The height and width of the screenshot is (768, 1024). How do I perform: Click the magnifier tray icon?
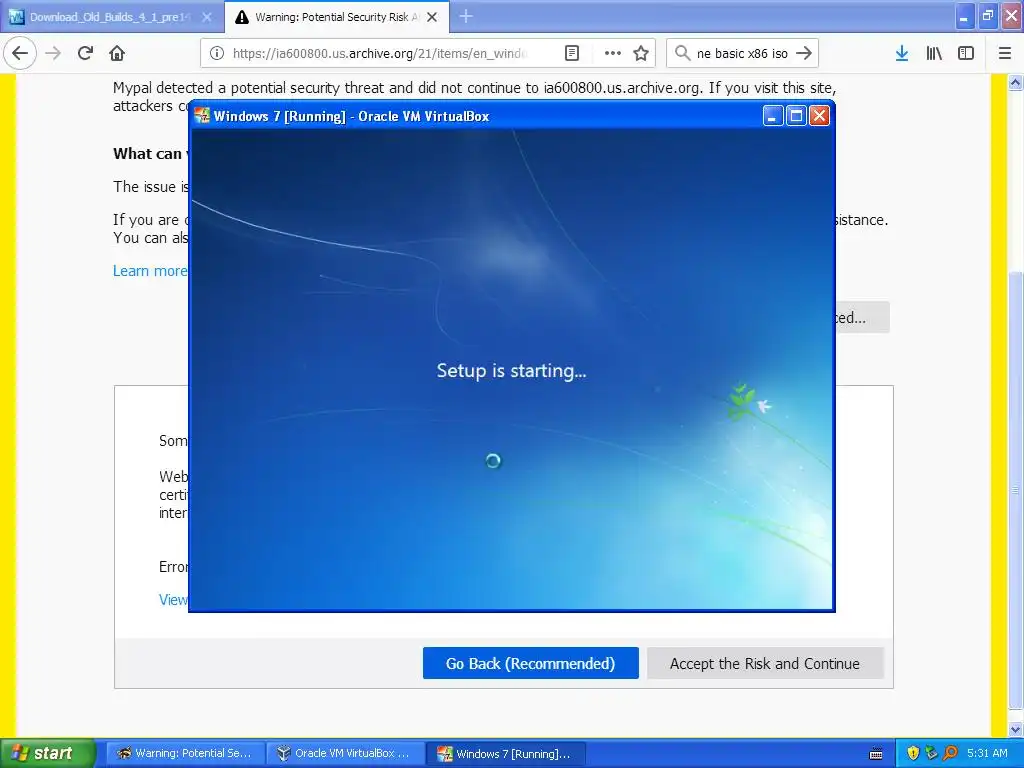[950, 753]
